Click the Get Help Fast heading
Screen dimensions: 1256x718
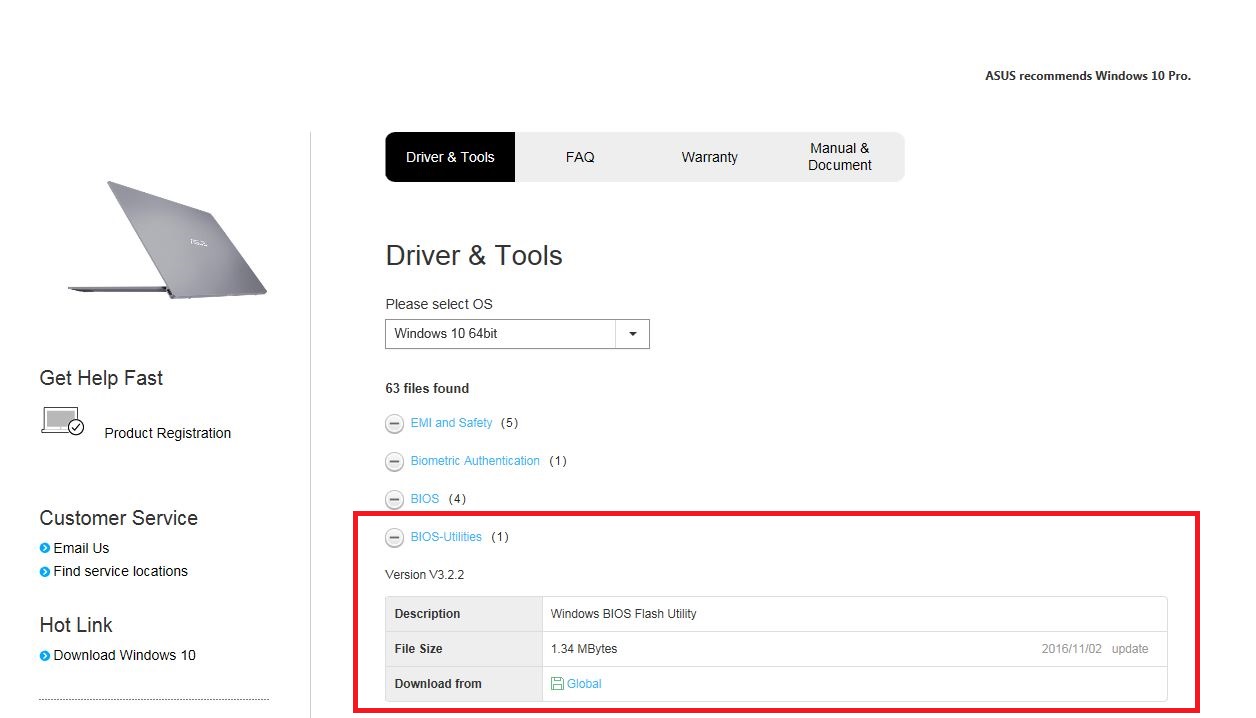coord(101,378)
